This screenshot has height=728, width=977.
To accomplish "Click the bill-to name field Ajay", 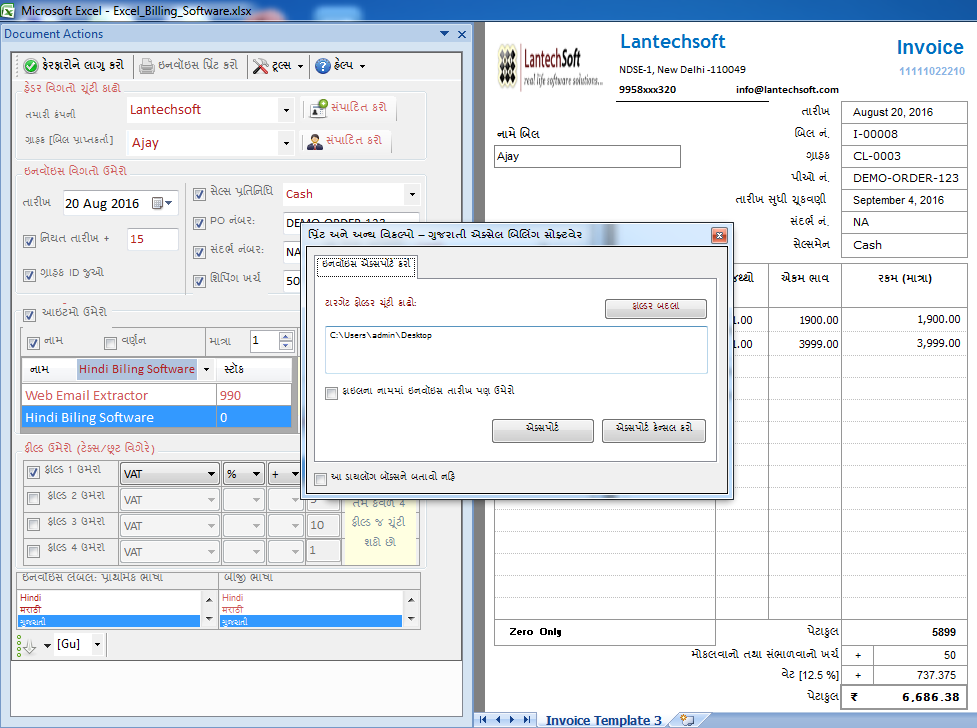I will pyautogui.click(x=587, y=156).
